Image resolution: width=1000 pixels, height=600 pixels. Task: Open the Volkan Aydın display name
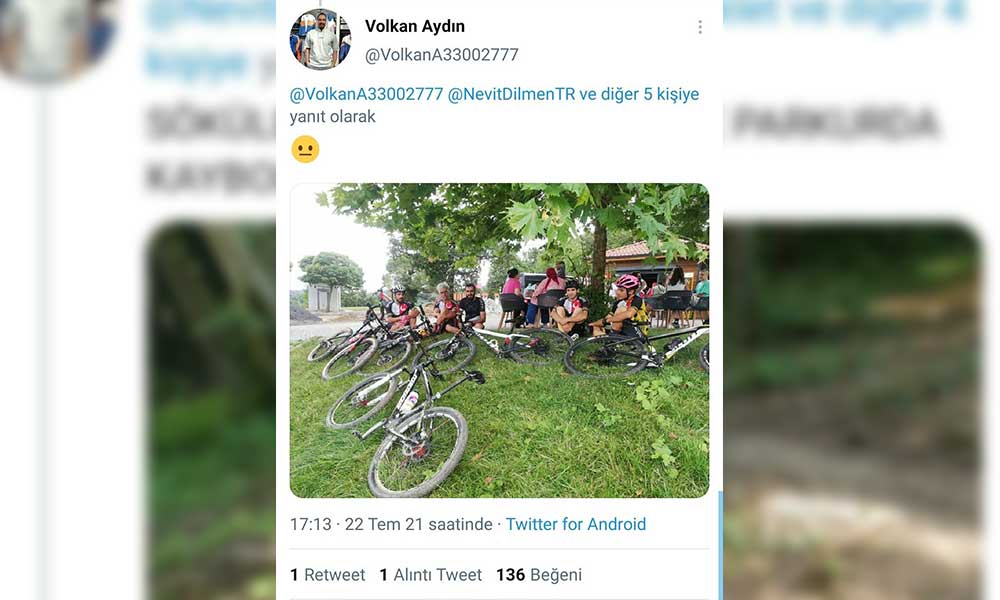(415, 26)
